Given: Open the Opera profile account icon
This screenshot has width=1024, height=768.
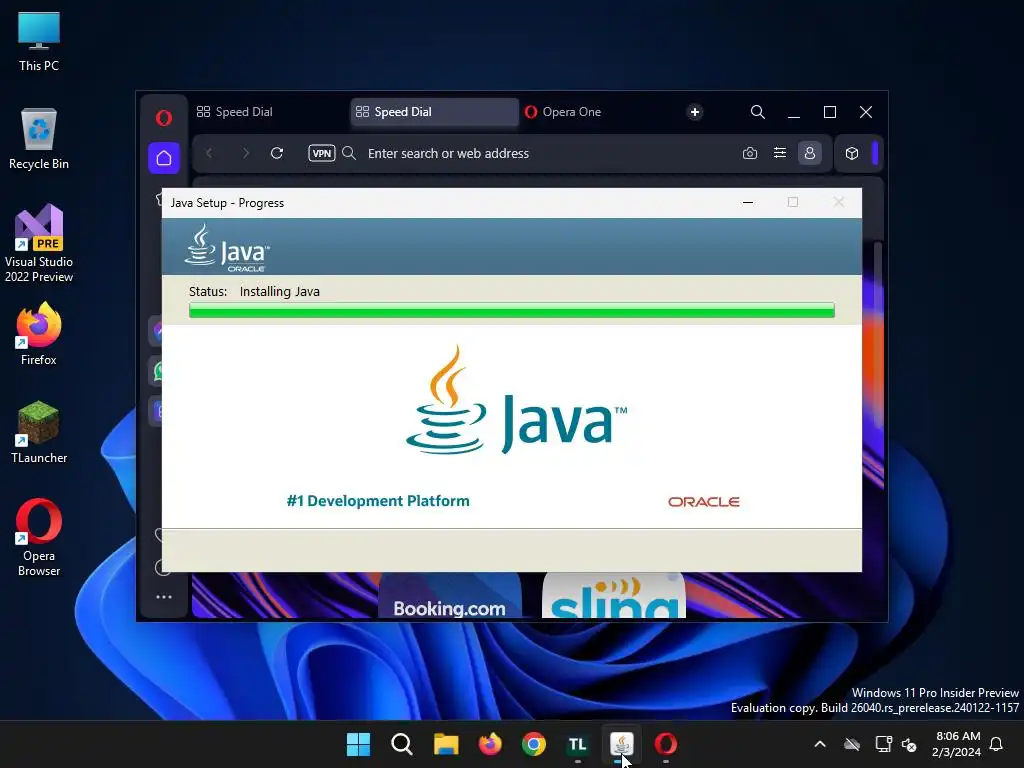Looking at the screenshot, I should point(810,153).
